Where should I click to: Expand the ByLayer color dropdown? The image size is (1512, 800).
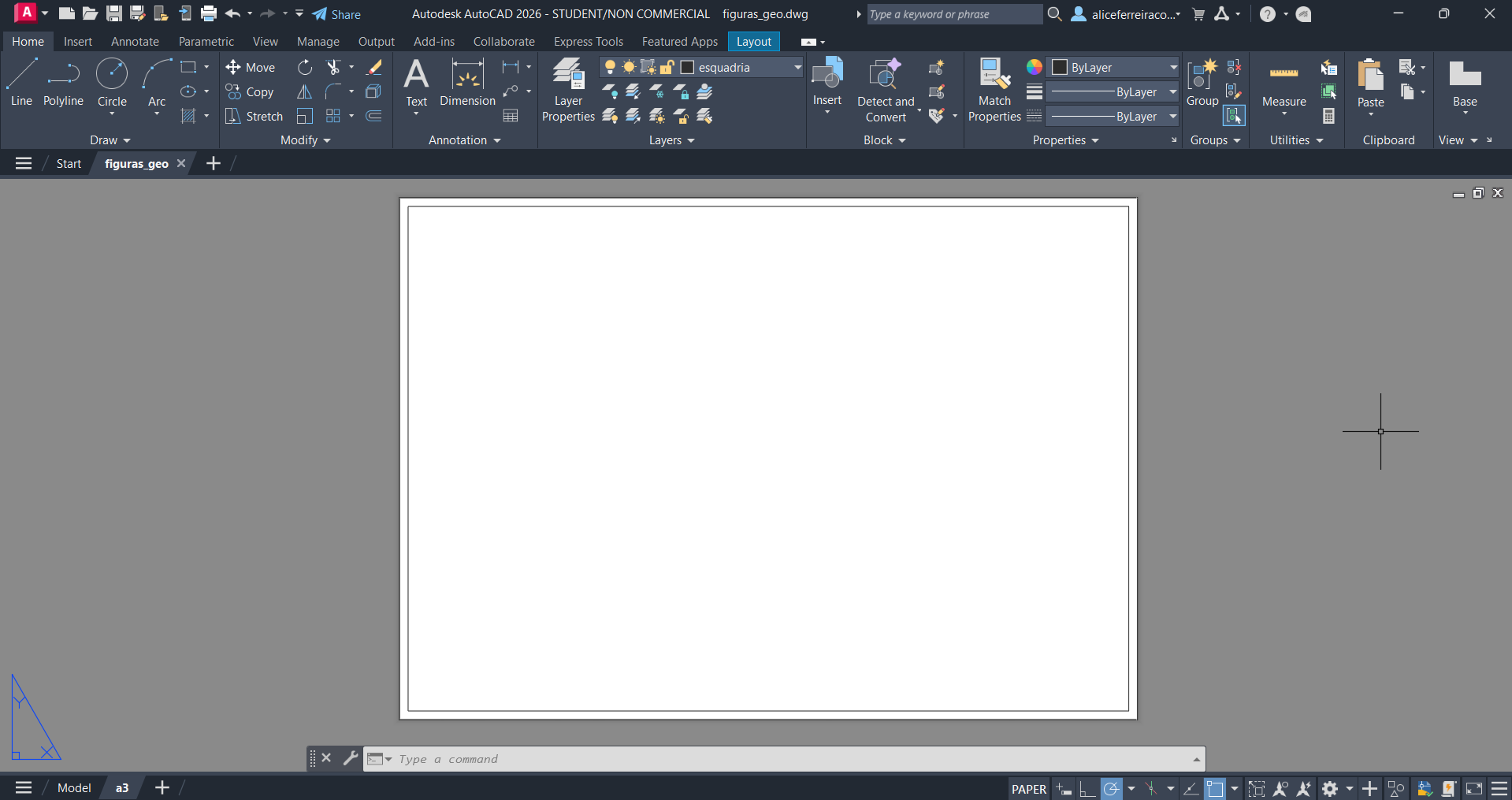[x=1172, y=68]
